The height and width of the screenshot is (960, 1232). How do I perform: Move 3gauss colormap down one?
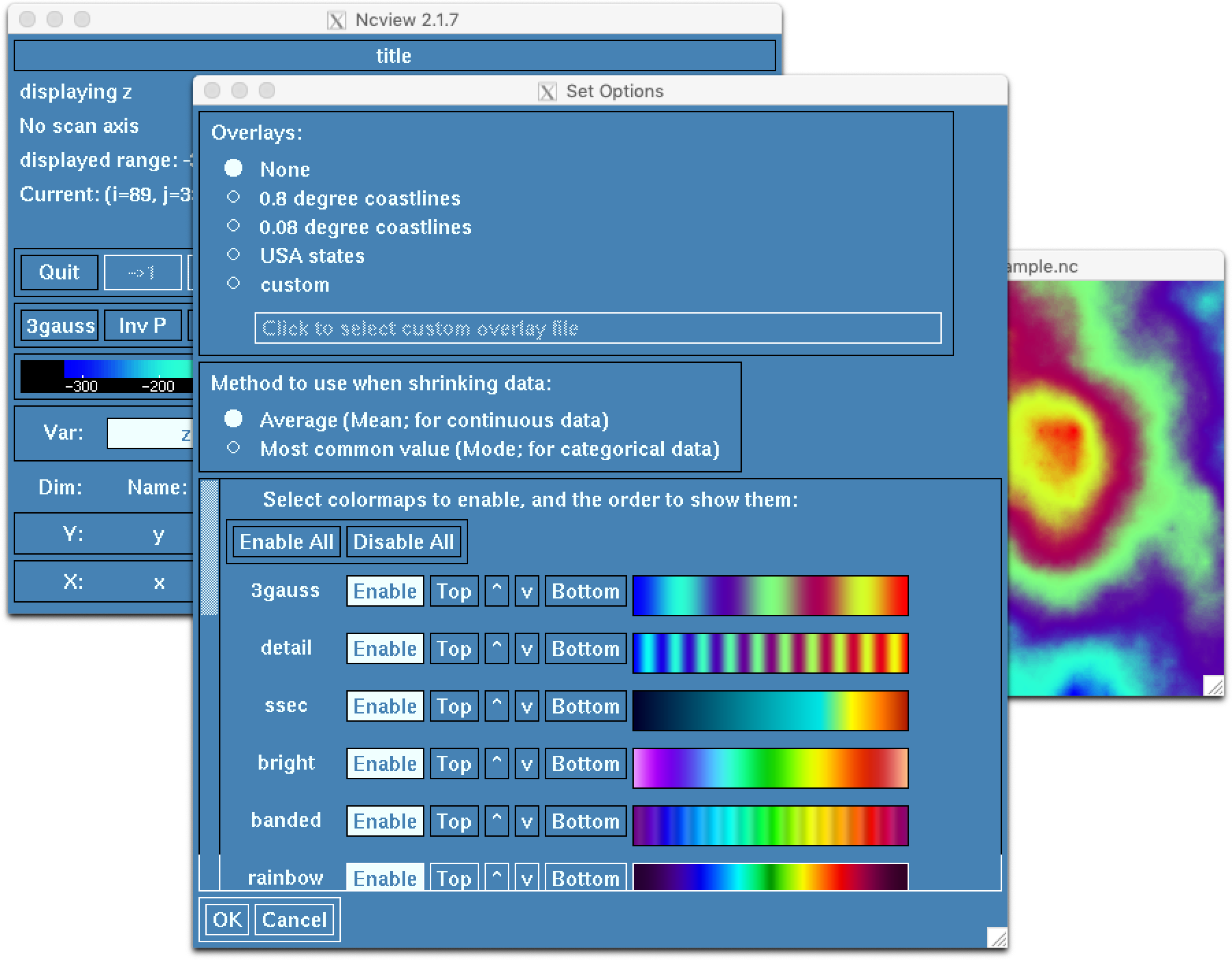tap(526, 591)
